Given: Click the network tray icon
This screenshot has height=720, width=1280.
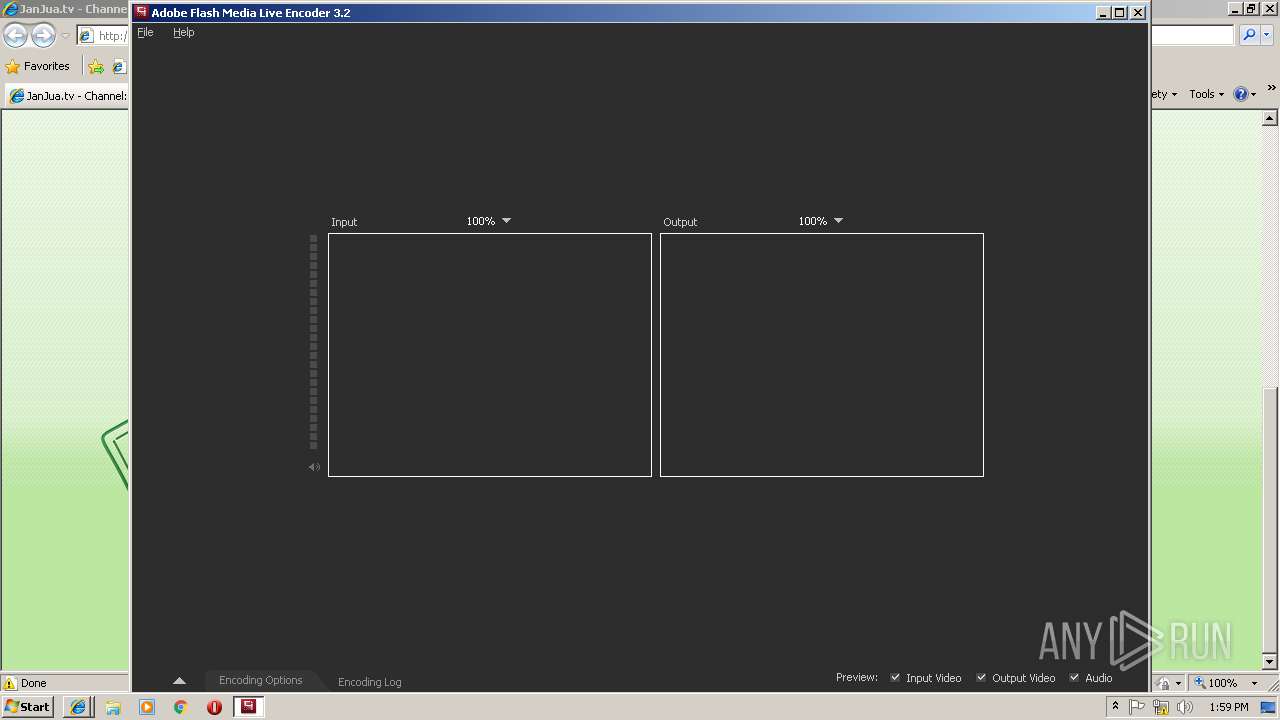Looking at the screenshot, I should tap(1161, 707).
